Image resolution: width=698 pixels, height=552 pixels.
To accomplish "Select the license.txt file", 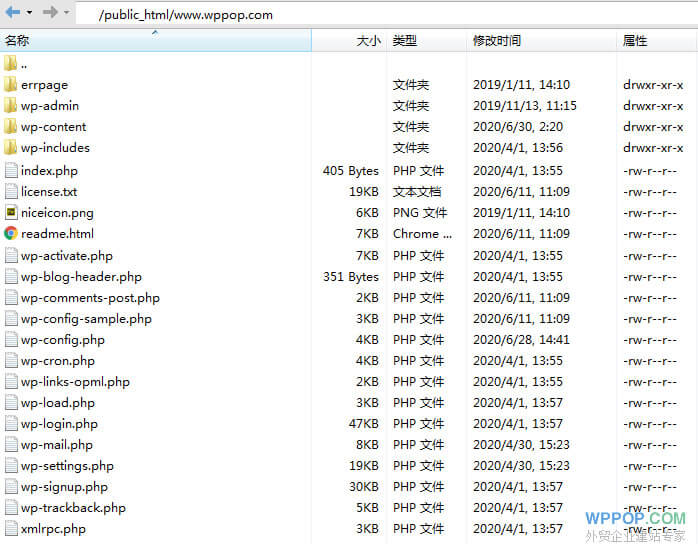I will tap(49, 191).
